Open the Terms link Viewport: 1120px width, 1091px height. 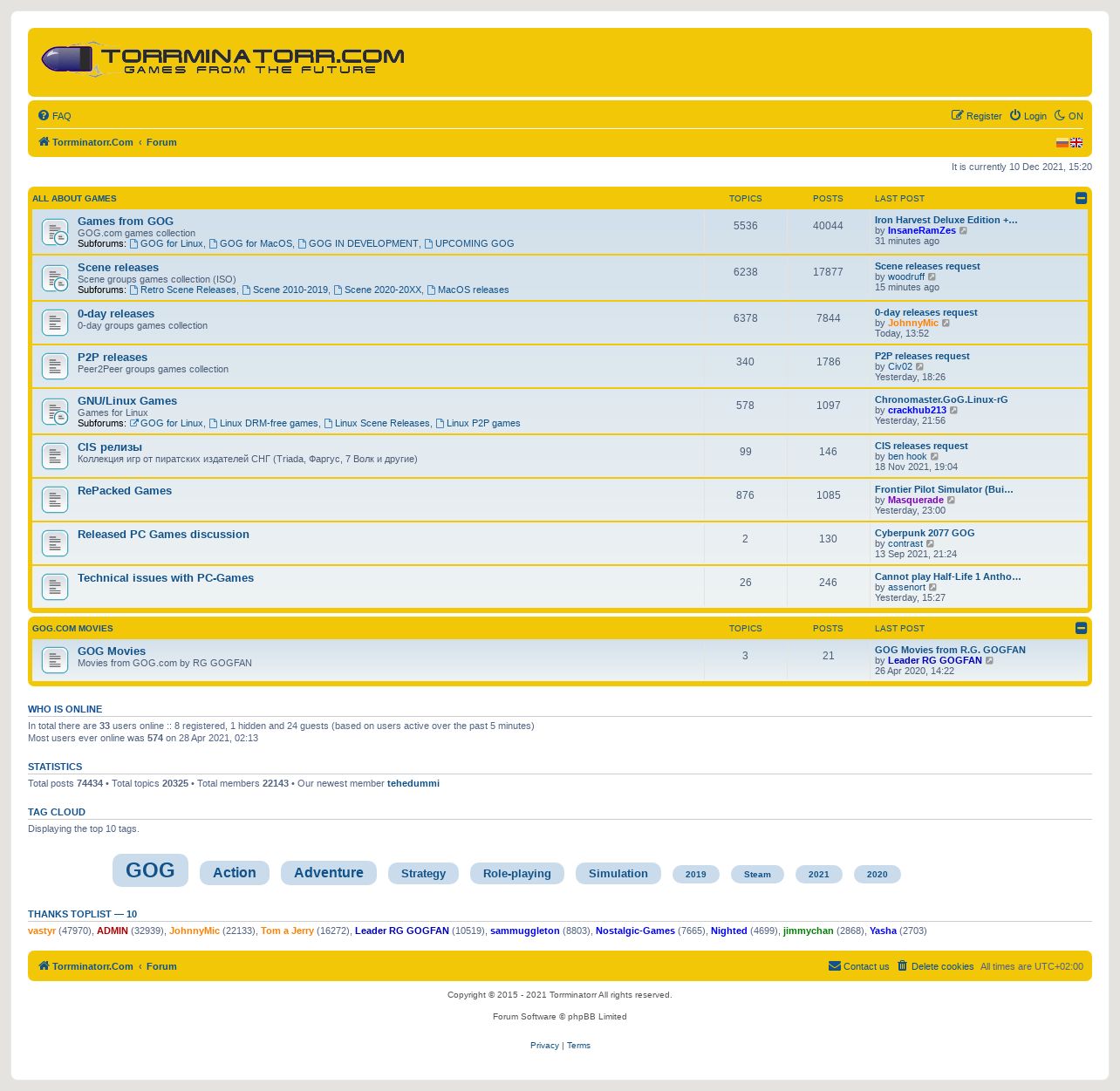coord(578,1046)
